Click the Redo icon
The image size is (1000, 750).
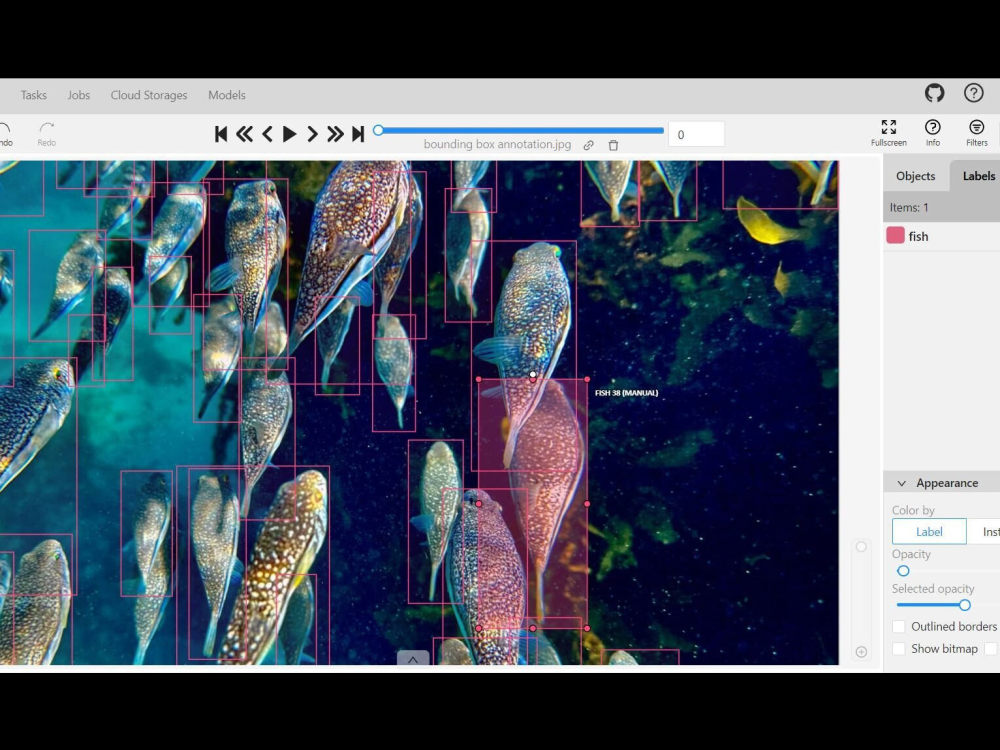[x=46, y=132]
